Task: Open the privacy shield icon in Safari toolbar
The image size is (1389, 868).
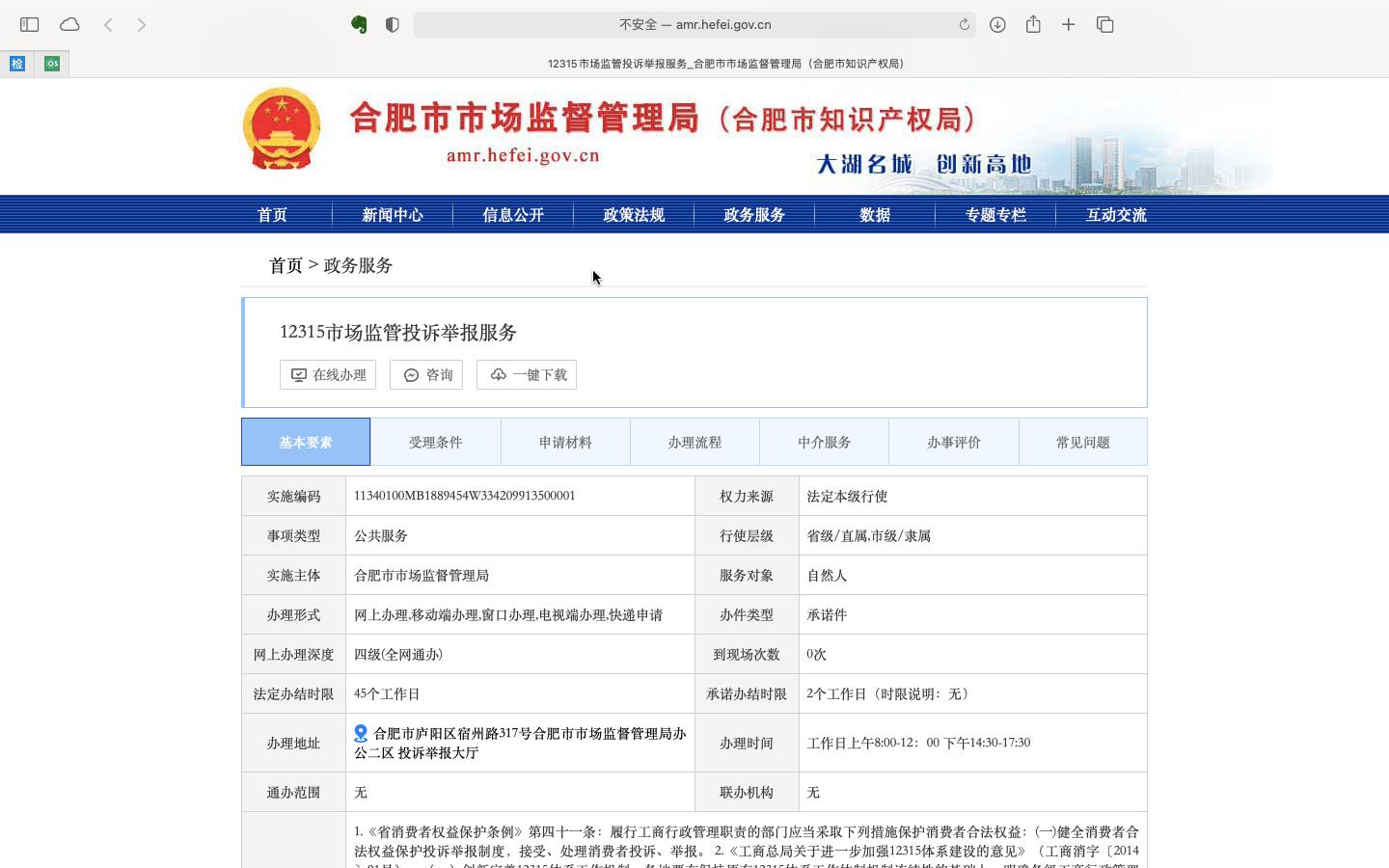Action: (x=392, y=24)
